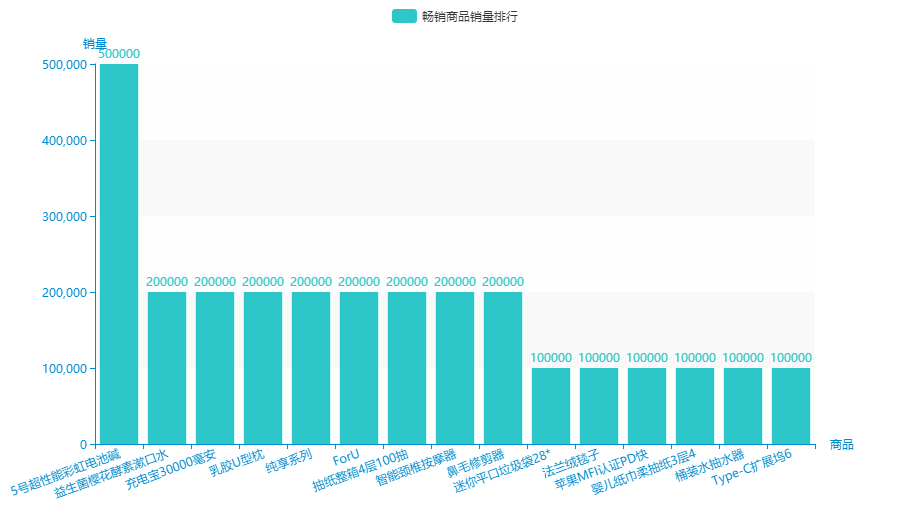Select the 乳胶U型枕 bar

click(263, 368)
